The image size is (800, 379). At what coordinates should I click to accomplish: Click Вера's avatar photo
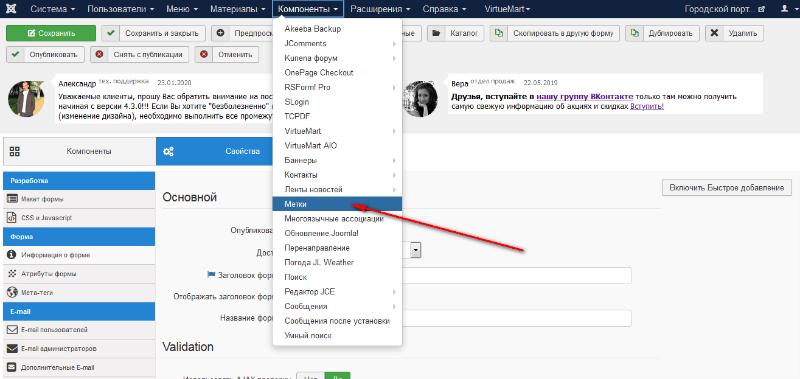pos(420,98)
